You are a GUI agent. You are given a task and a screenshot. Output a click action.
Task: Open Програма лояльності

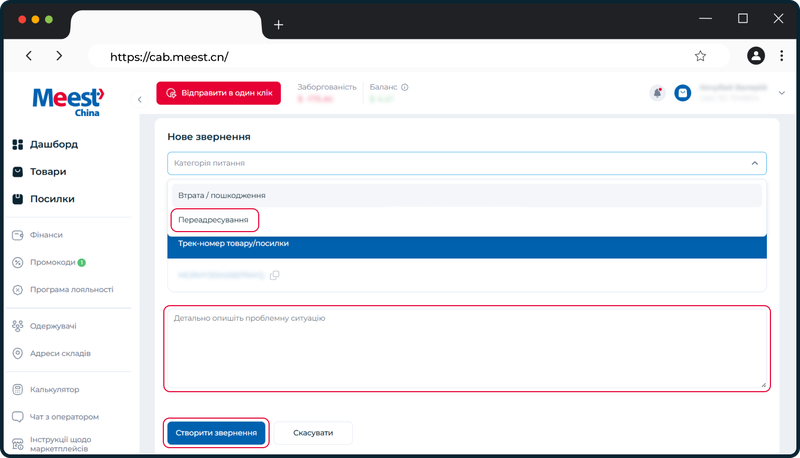click(x=71, y=289)
